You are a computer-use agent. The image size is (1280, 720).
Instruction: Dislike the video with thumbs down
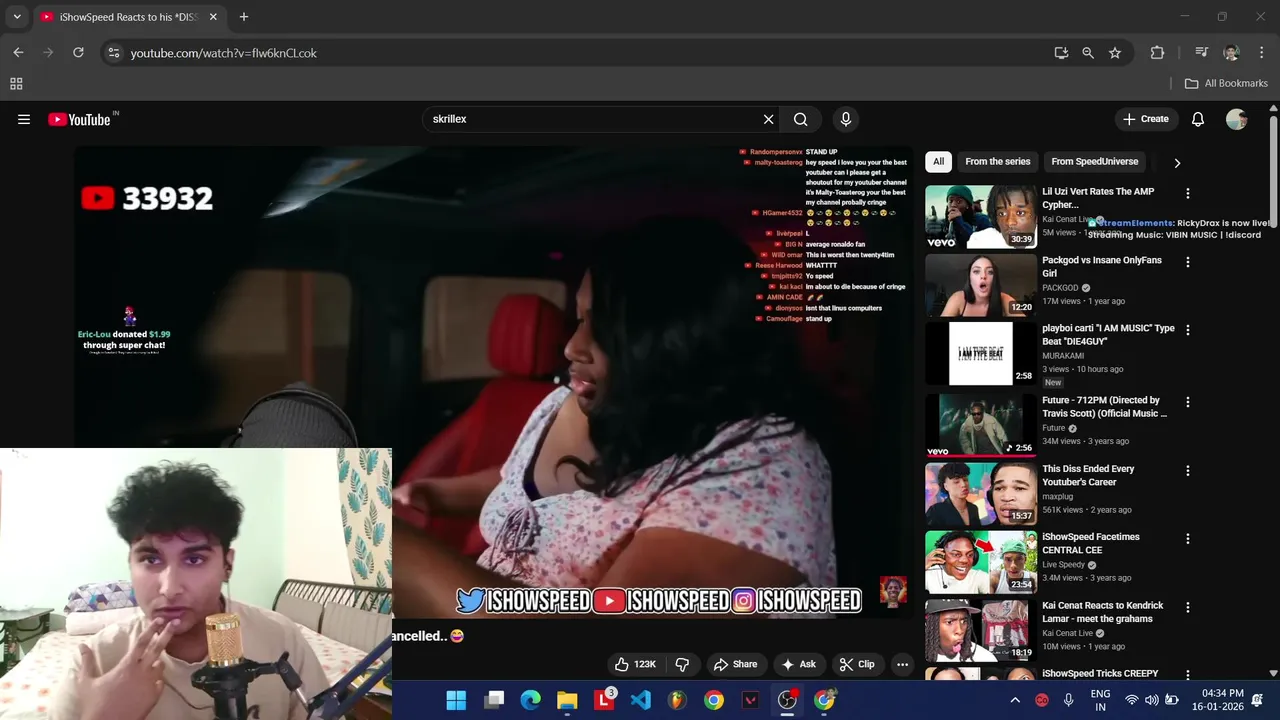(x=683, y=664)
